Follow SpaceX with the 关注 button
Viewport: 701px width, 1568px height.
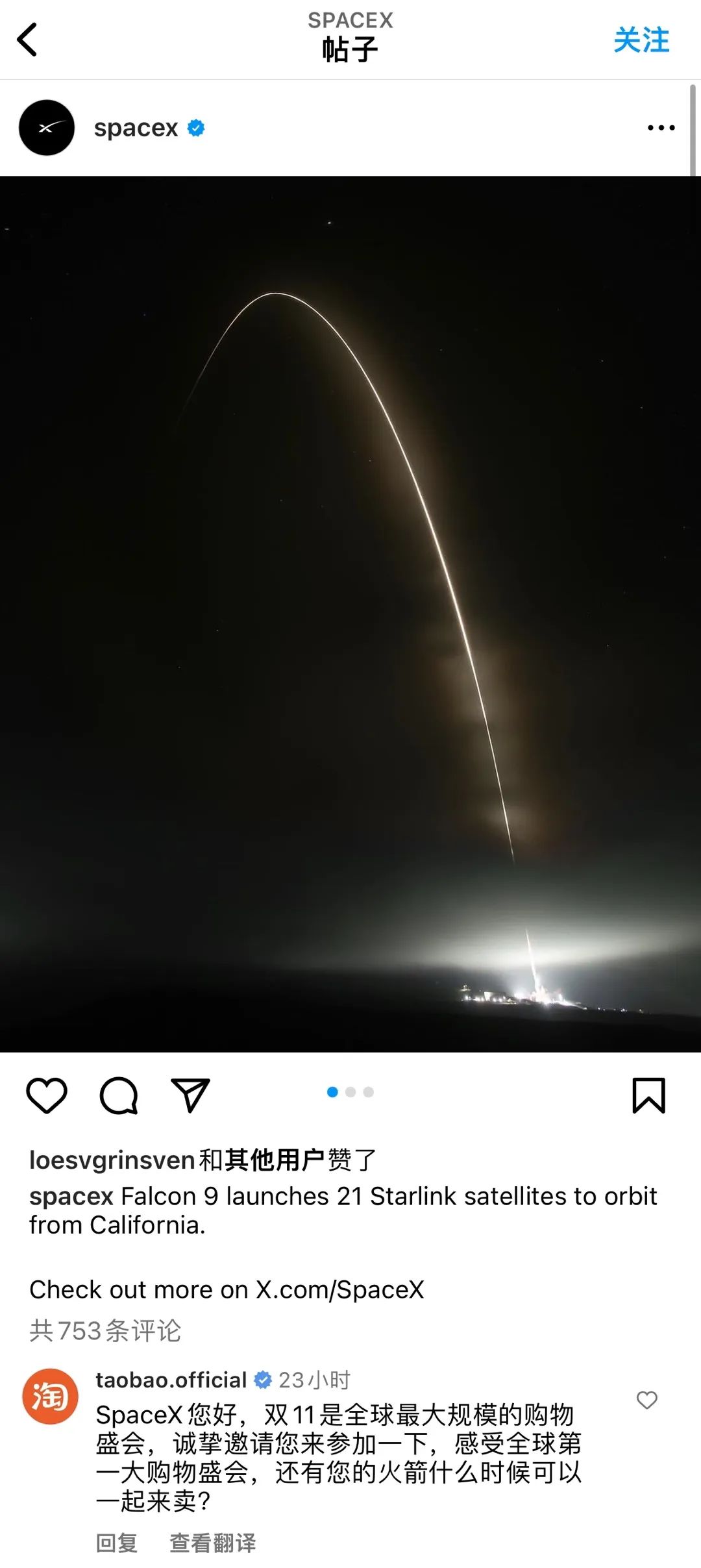click(641, 40)
